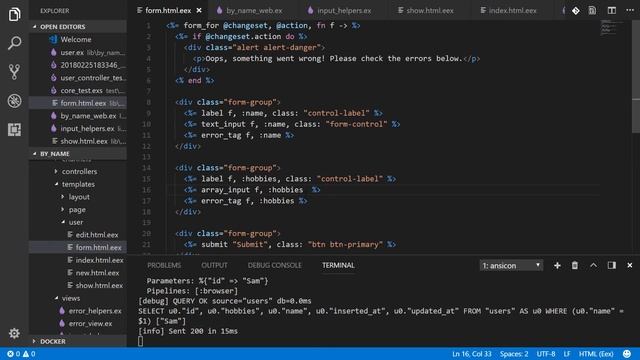Close the form.html.eex editor tab
This screenshot has width=640, height=360.
point(199,10)
